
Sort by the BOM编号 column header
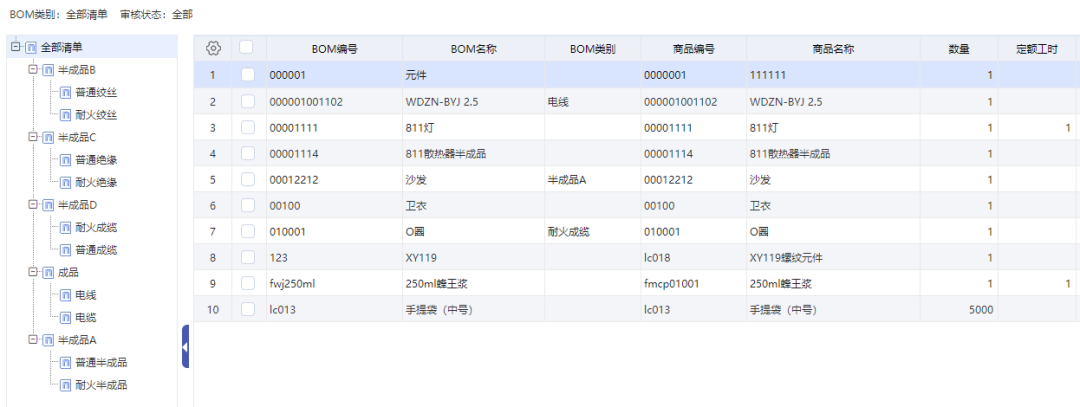(x=334, y=48)
